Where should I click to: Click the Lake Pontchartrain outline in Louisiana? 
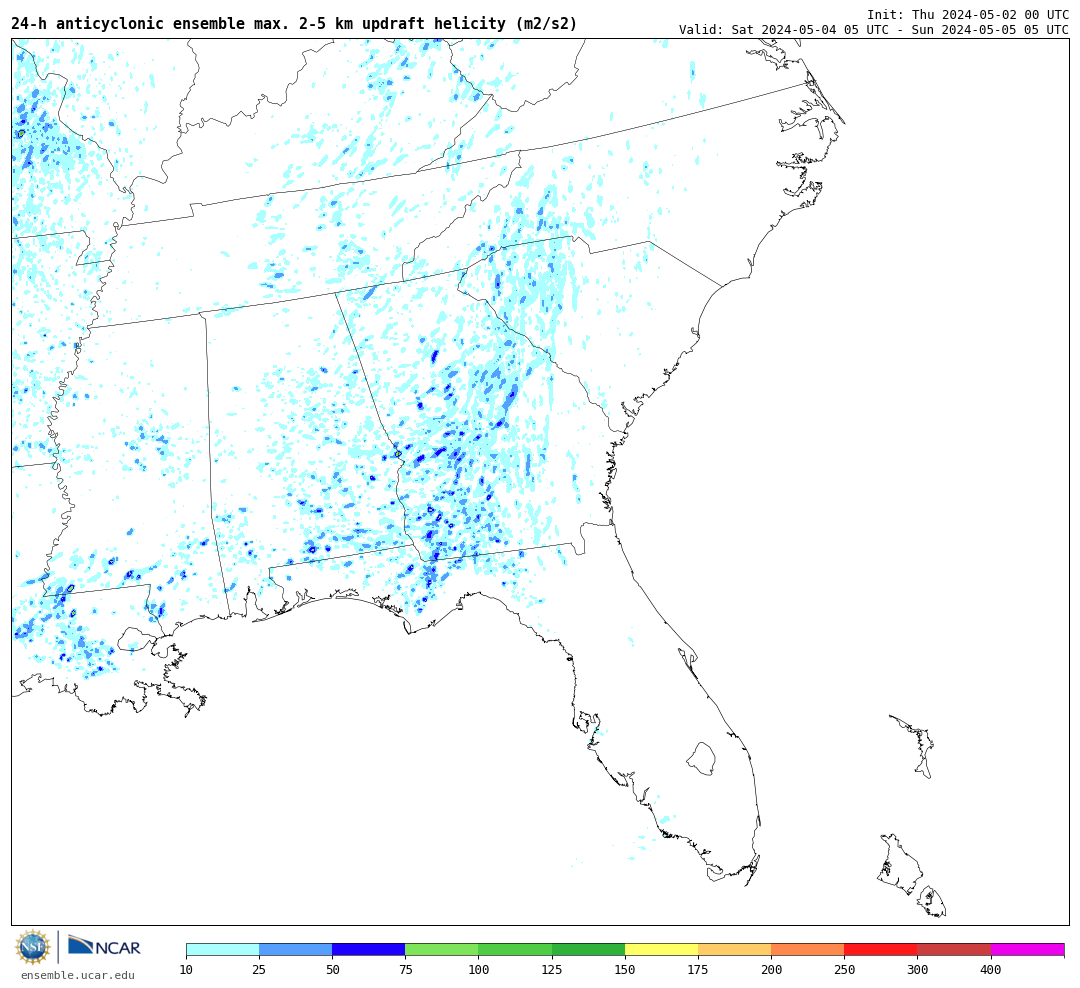[x=135, y=639]
